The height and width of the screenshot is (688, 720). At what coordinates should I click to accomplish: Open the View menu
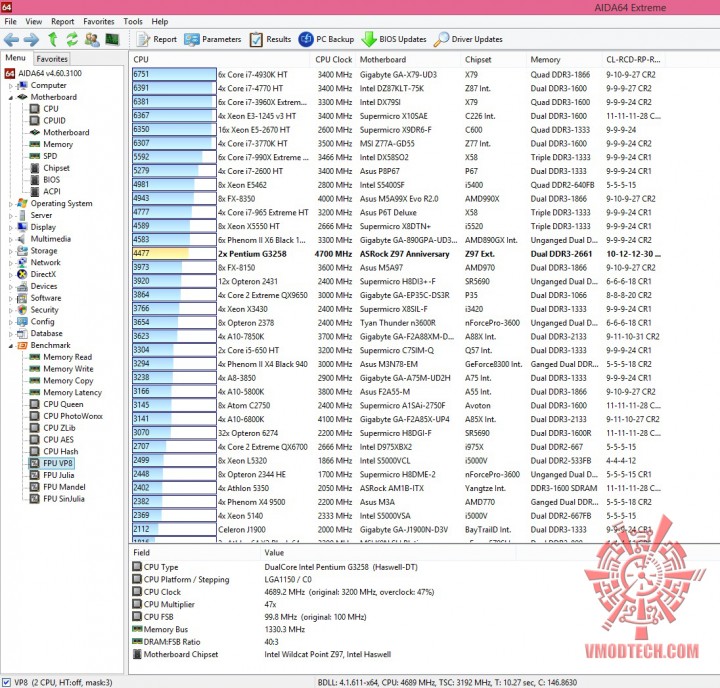coord(34,22)
